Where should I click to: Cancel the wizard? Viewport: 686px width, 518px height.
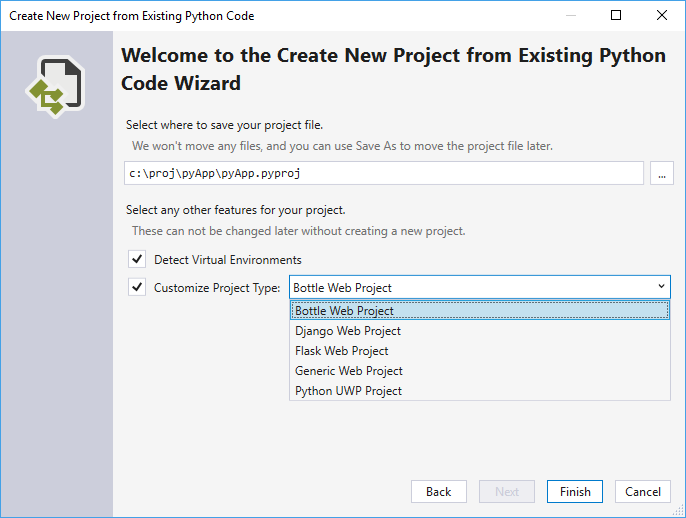click(643, 492)
